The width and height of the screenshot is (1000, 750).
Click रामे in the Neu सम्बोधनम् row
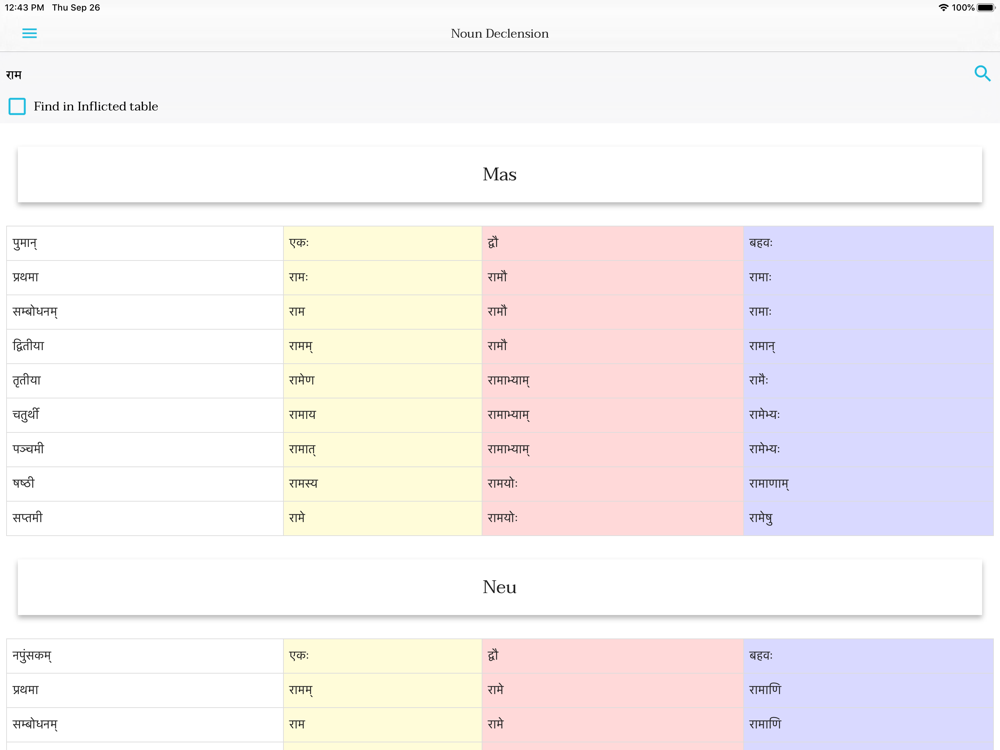(612, 724)
